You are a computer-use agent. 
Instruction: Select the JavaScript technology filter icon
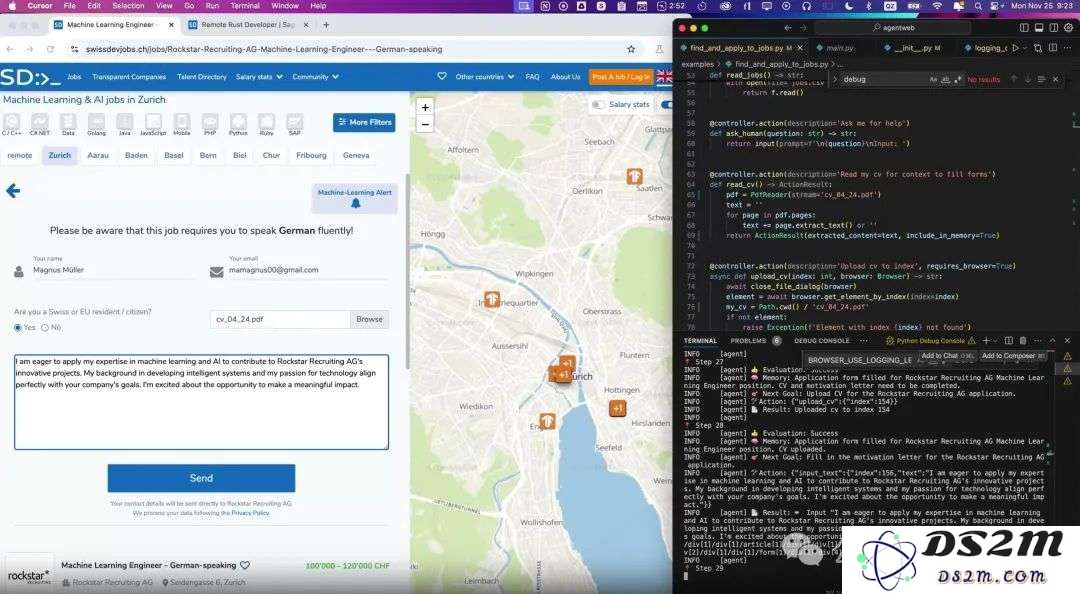(153, 124)
